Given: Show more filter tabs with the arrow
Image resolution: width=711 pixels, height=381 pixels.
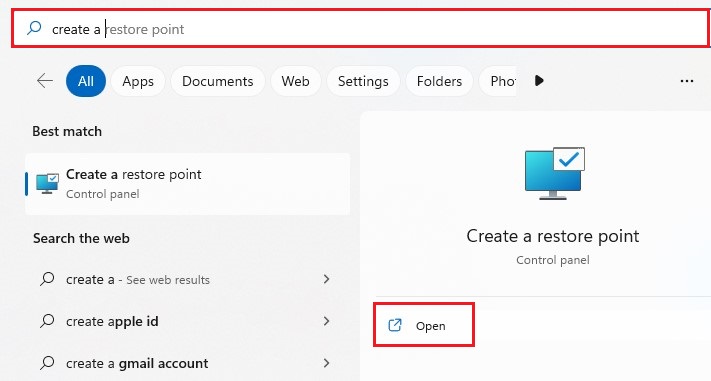Looking at the screenshot, I should tap(539, 81).
